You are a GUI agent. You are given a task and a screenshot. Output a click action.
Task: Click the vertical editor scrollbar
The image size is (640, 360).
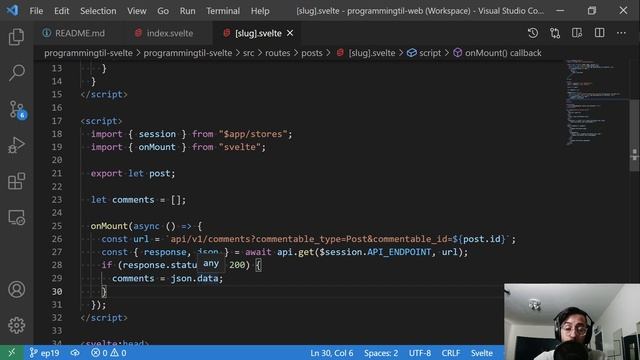[x=634, y=136]
